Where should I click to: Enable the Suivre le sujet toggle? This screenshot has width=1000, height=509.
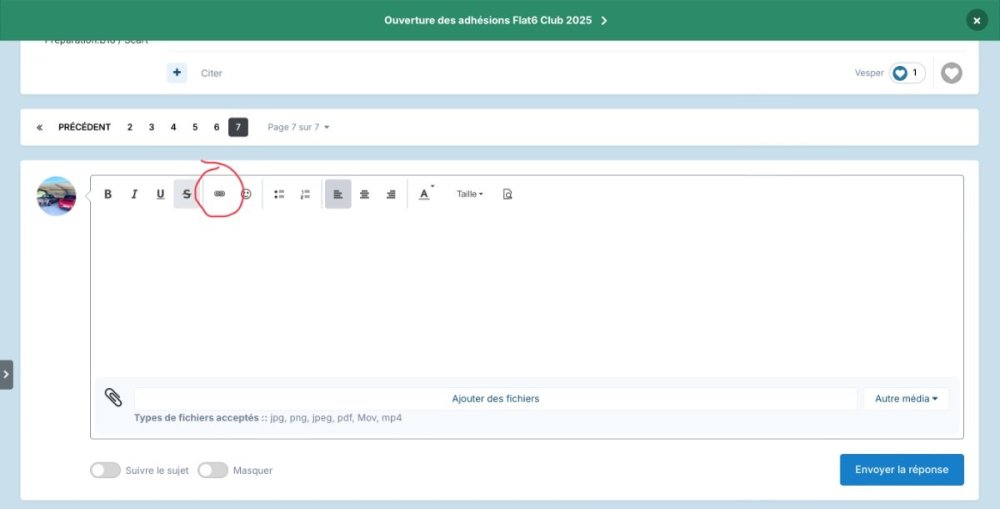(x=105, y=470)
